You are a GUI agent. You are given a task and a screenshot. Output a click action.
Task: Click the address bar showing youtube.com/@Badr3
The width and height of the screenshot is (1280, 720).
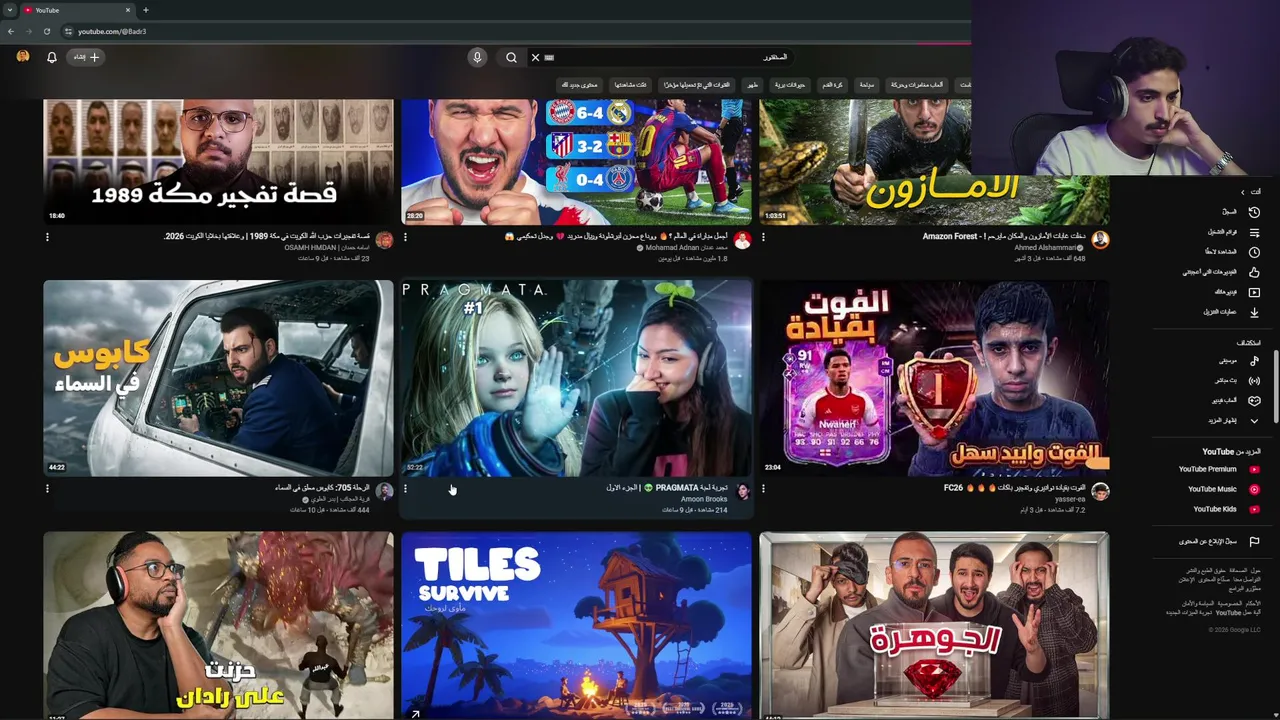111,31
